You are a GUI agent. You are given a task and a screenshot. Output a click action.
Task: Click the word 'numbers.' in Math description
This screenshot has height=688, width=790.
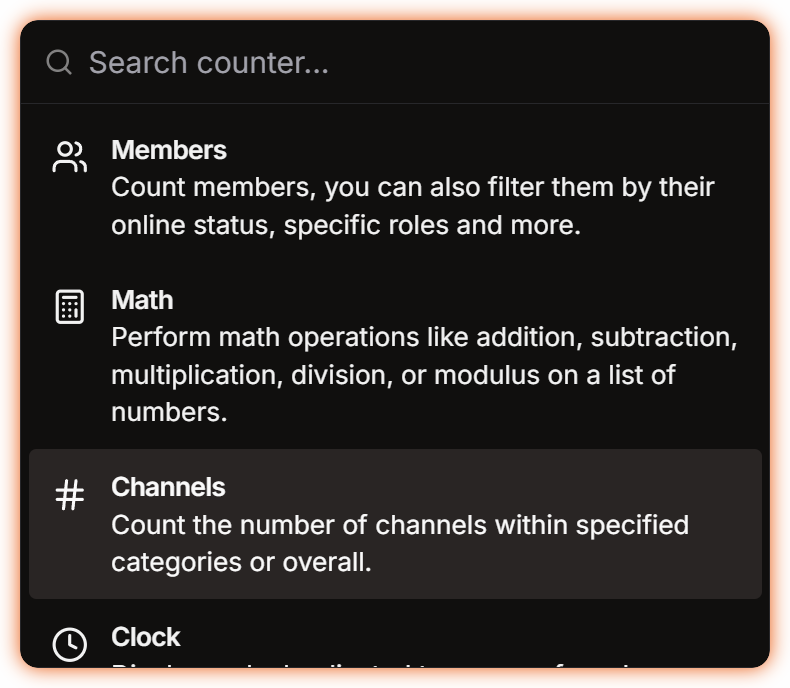(x=169, y=412)
